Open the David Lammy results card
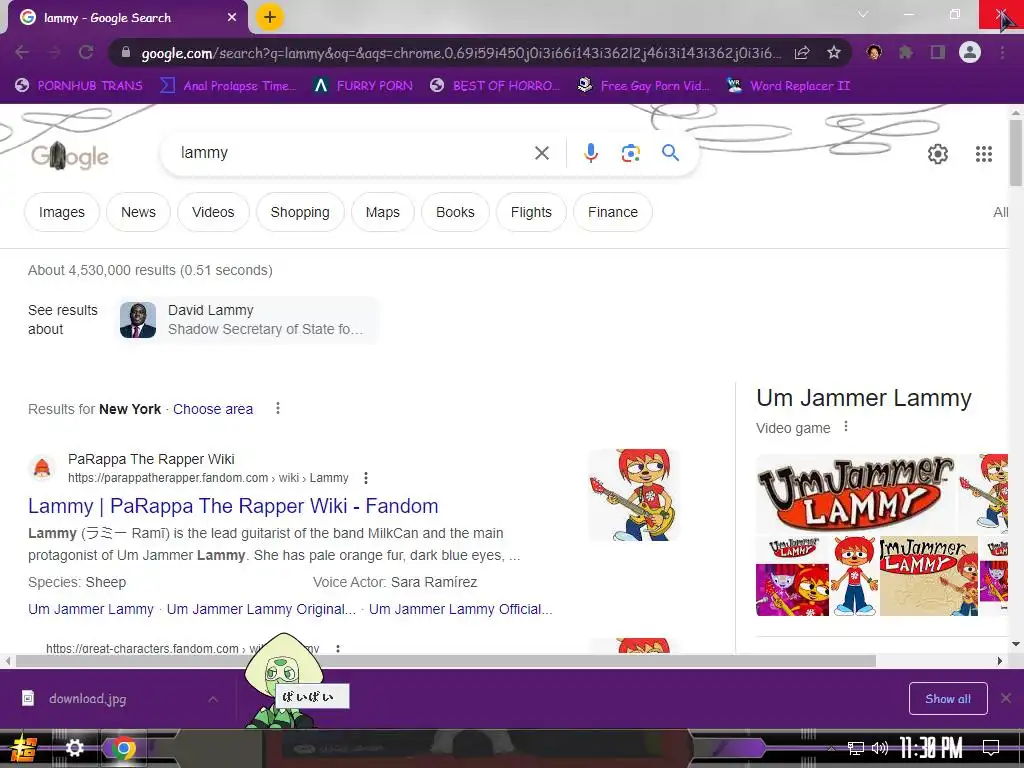The image size is (1024, 768). click(247, 320)
